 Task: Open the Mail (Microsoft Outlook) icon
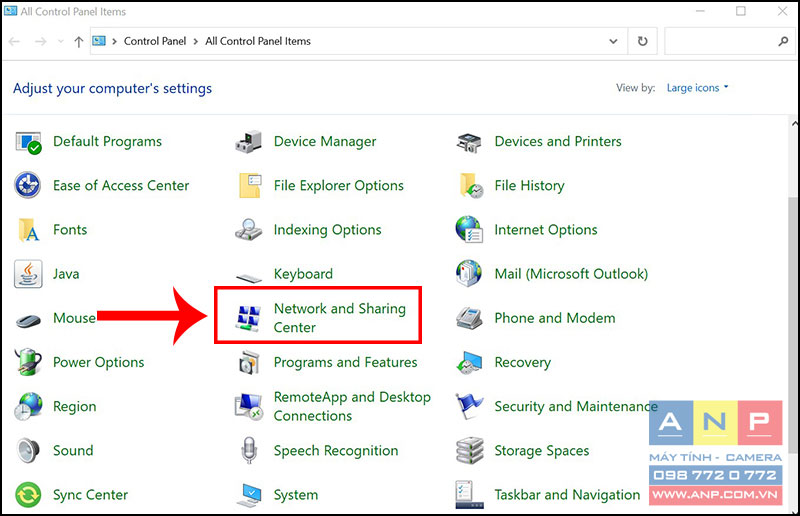click(469, 274)
